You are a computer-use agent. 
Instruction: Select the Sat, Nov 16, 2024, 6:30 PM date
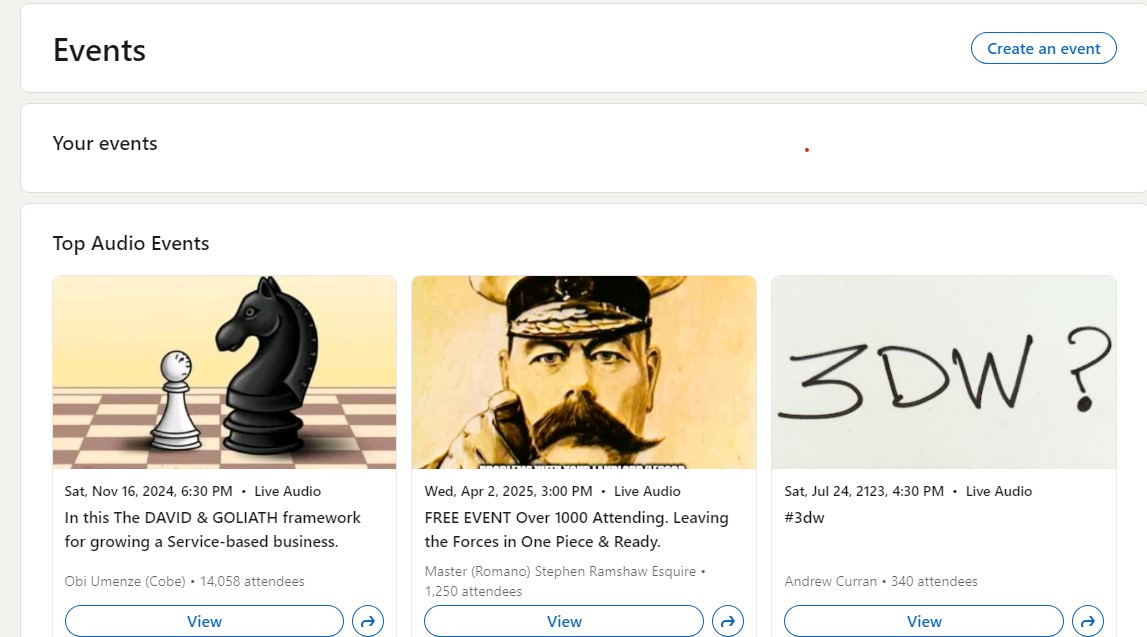pos(148,491)
